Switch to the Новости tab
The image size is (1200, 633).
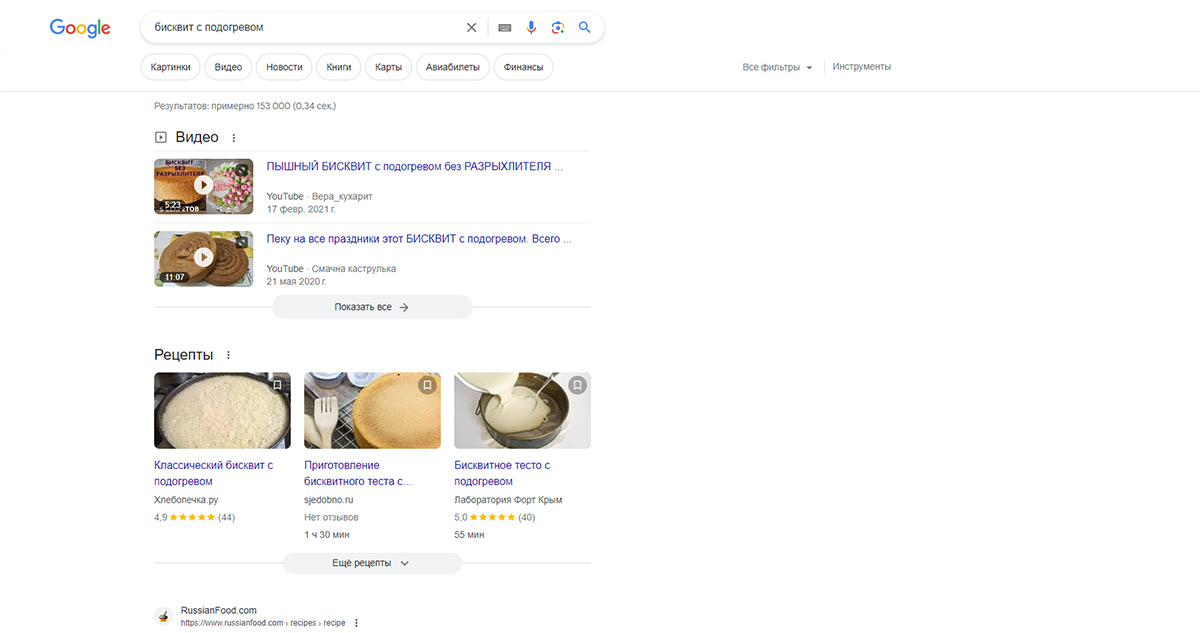tap(284, 67)
